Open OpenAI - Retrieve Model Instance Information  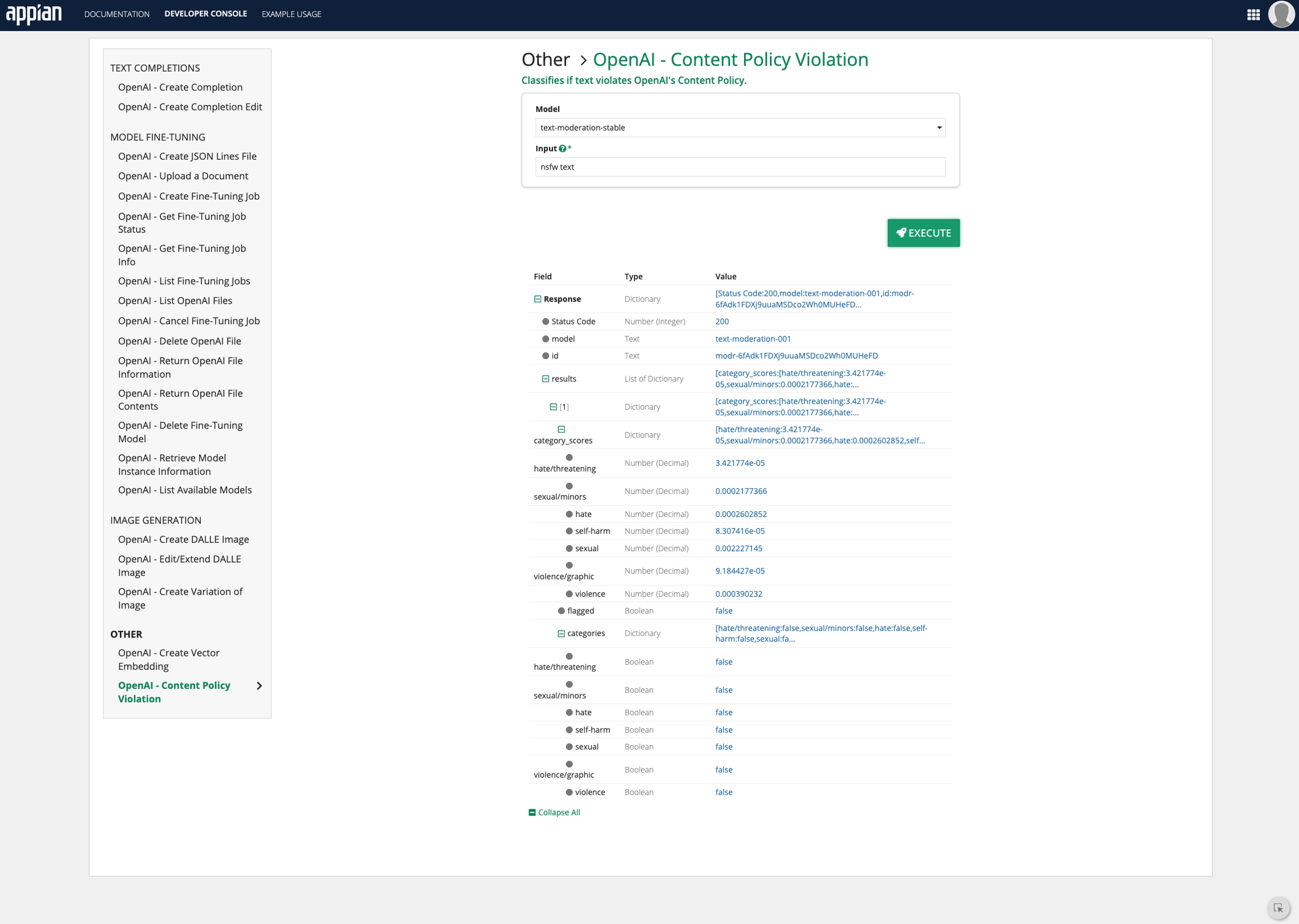(x=173, y=465)
